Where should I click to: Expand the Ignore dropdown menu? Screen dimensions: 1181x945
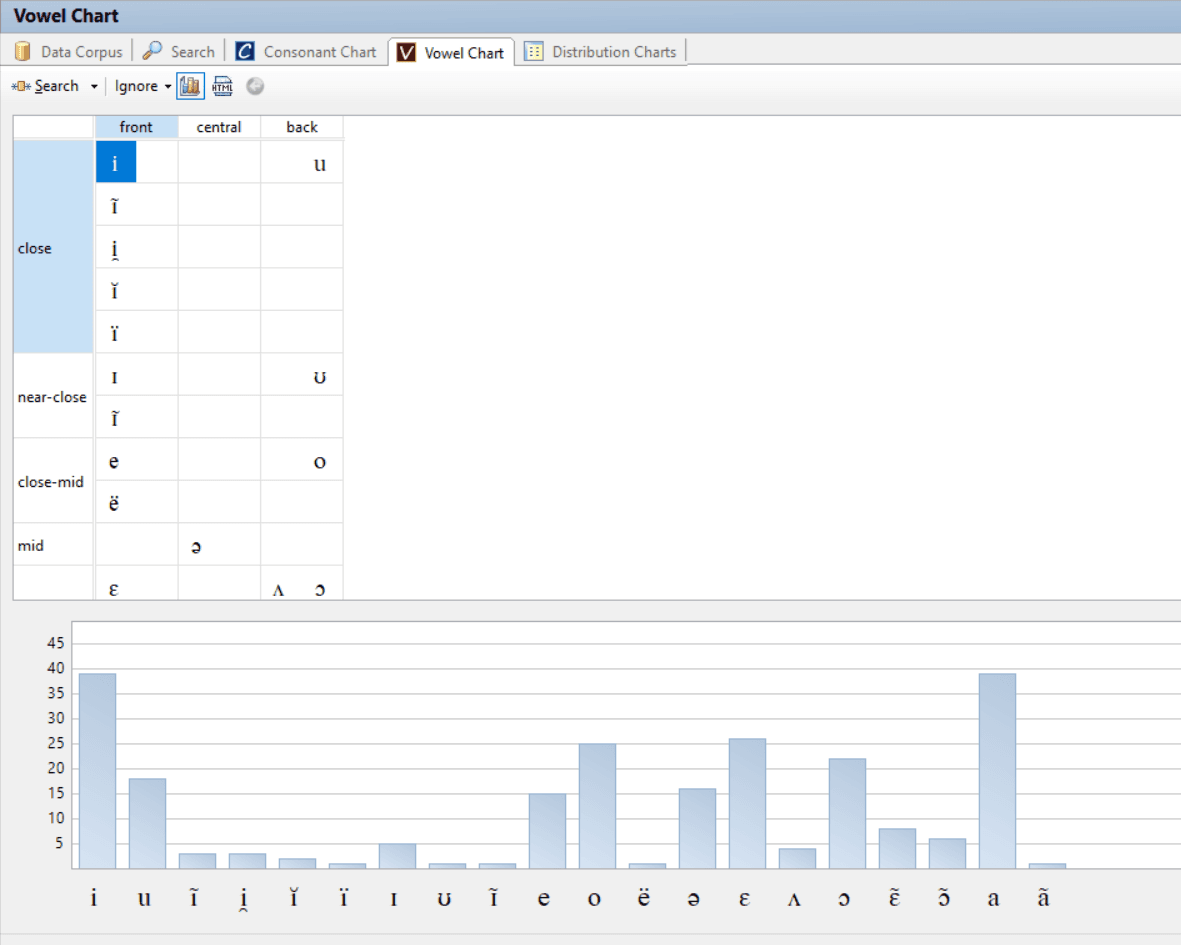click(x=167, y=86)
